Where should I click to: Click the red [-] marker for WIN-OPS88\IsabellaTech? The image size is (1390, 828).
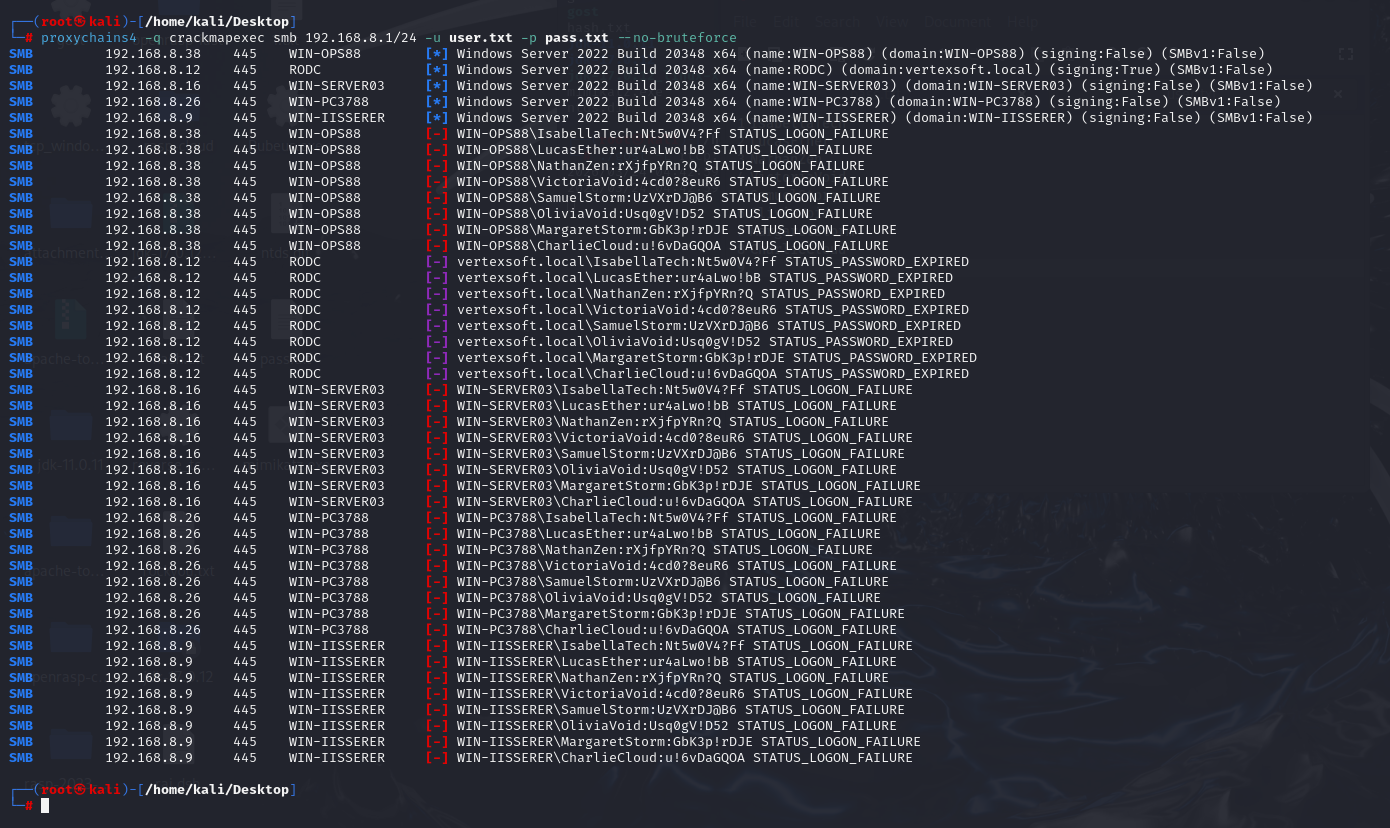(436, 134)
